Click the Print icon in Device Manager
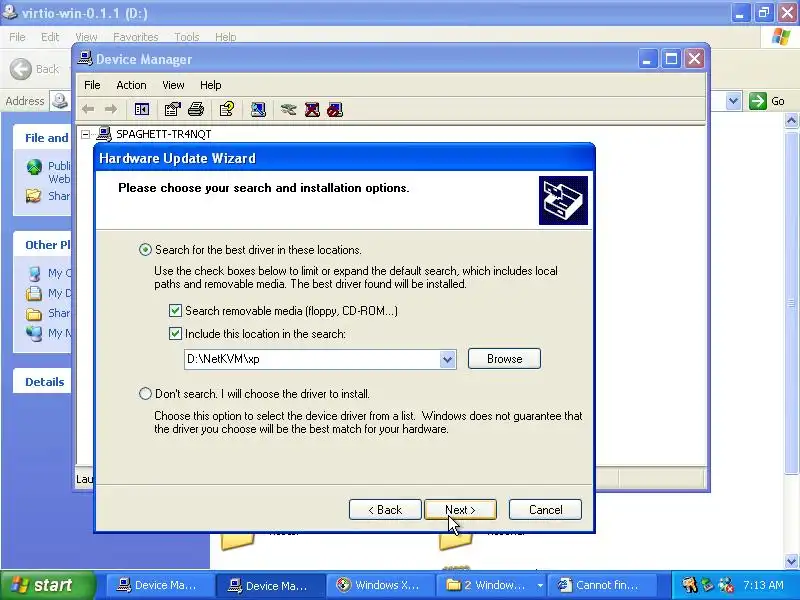800x600 pixels. pyautogui.click(x=196, y=109)
